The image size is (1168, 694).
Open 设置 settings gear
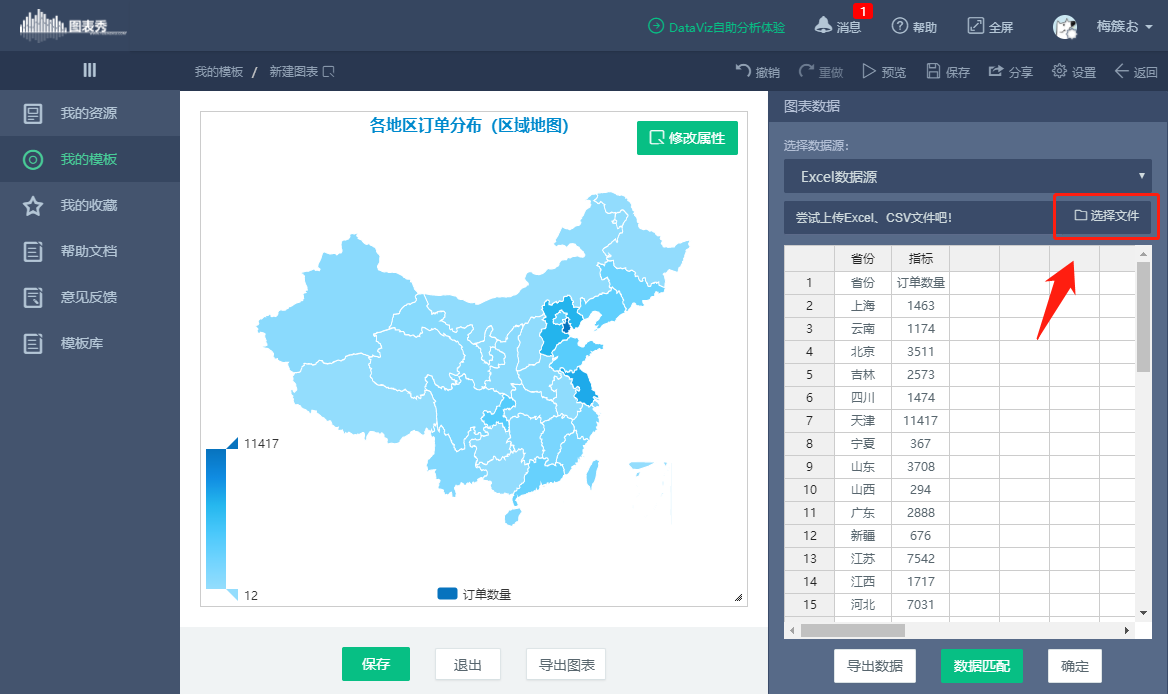click(1074, 71)
